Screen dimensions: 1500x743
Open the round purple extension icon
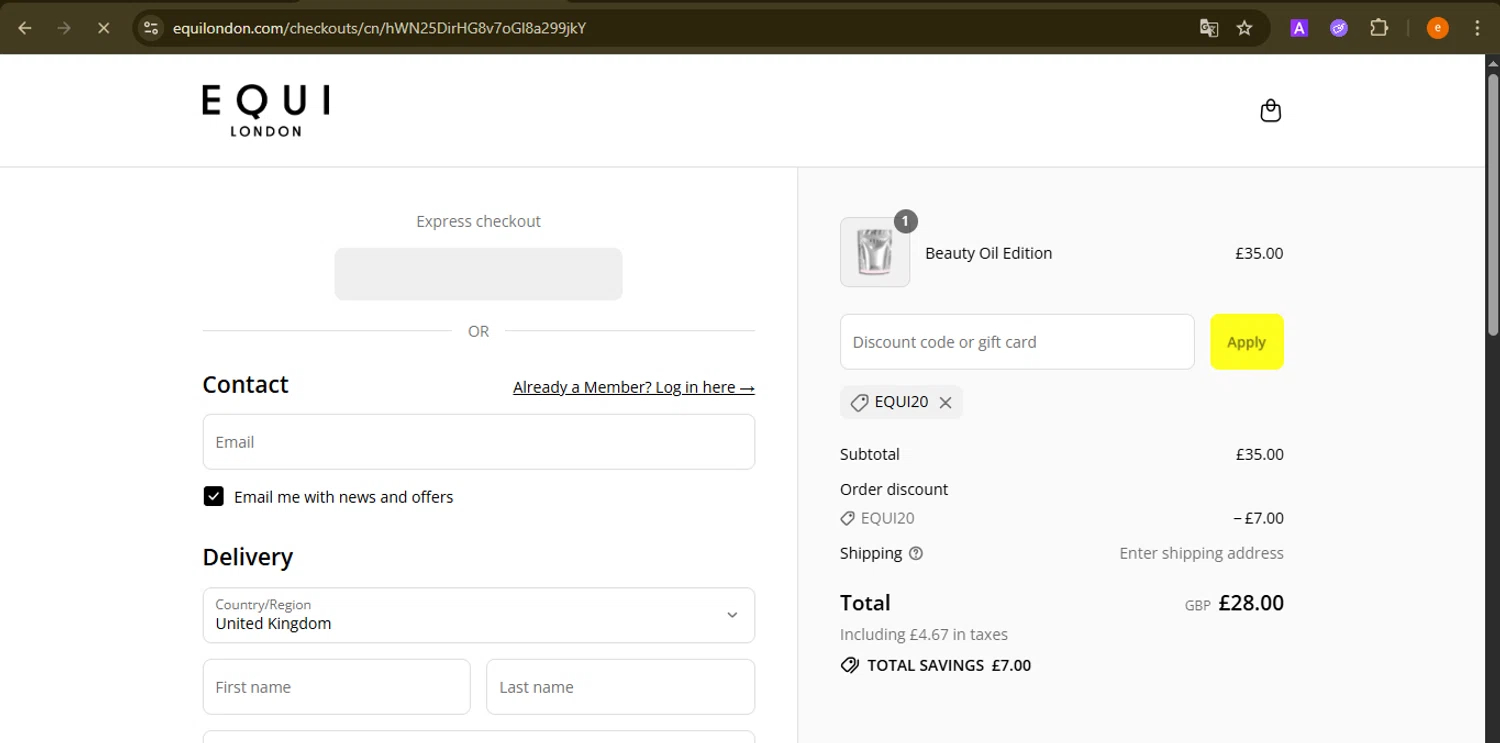click(1339, 28)
